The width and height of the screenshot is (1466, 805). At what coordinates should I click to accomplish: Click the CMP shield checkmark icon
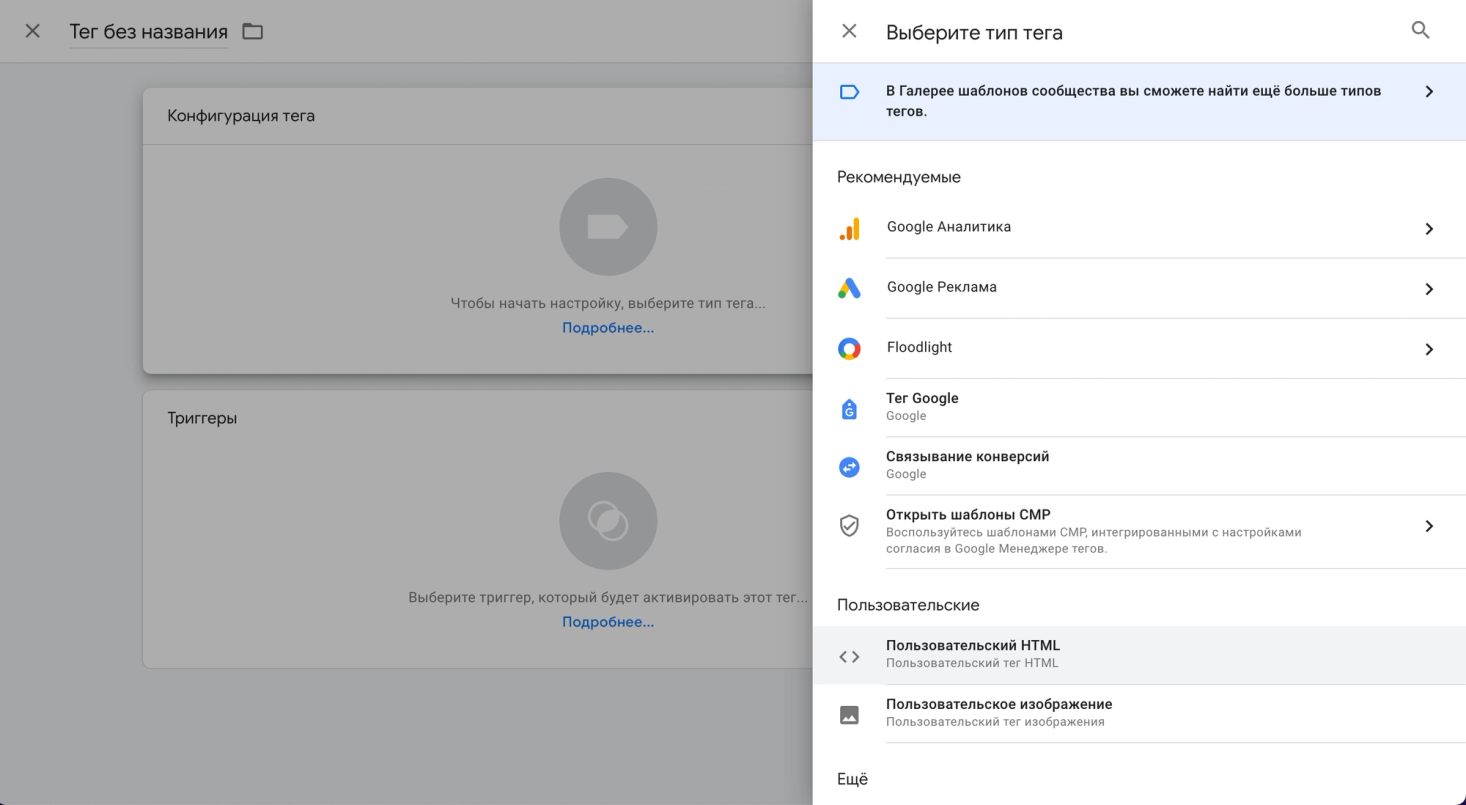(849, 525)
